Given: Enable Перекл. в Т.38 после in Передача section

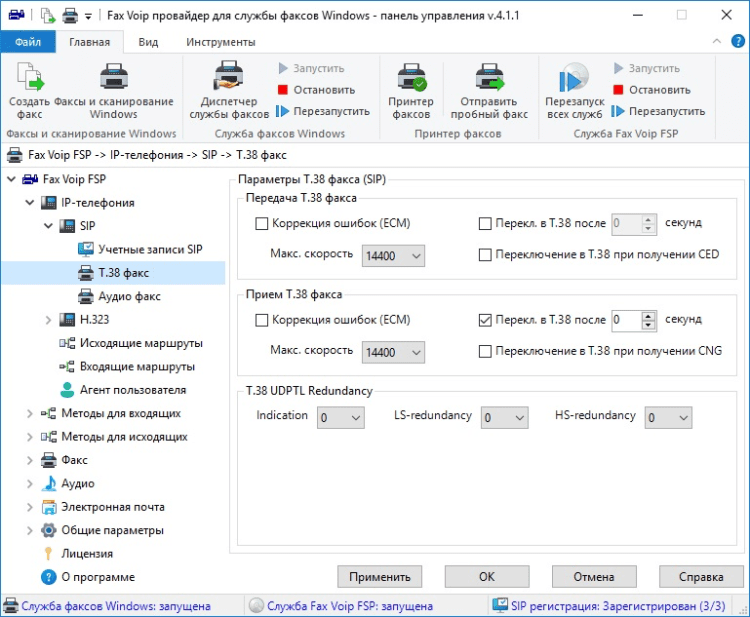Looking at the screenshot, I should (485, 223).
